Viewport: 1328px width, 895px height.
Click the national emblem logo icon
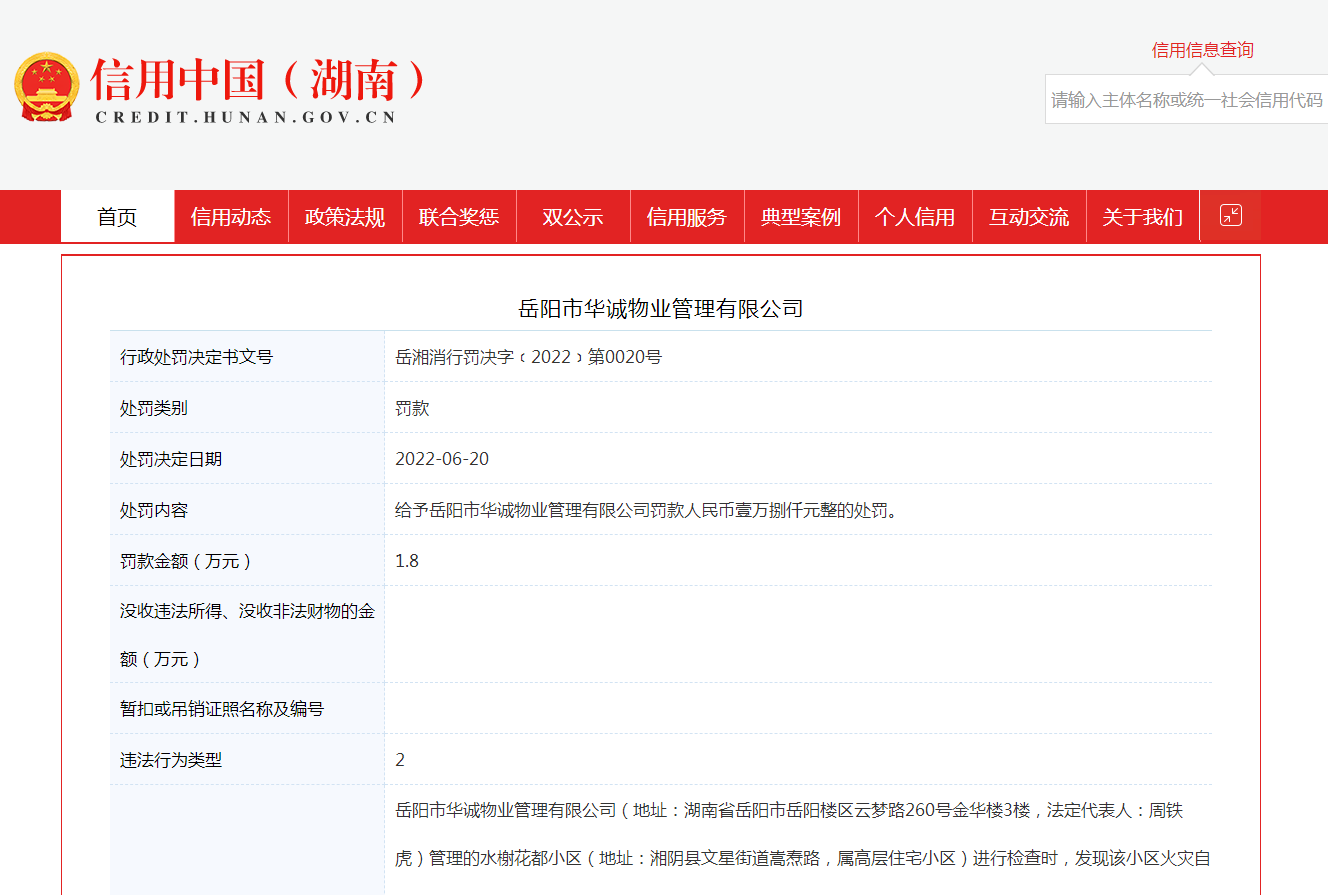(46, 87)
